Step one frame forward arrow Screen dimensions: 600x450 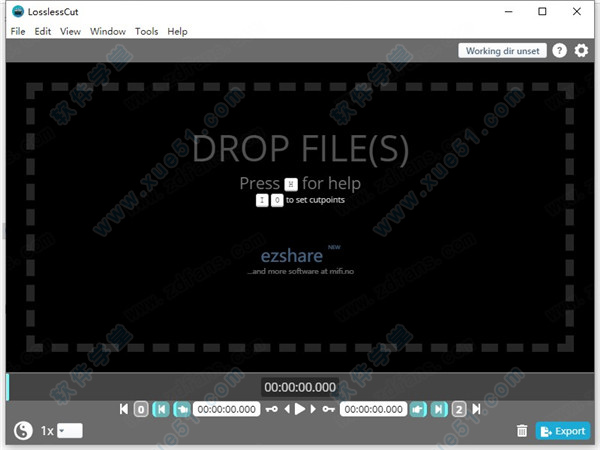(x=313, y=409)
